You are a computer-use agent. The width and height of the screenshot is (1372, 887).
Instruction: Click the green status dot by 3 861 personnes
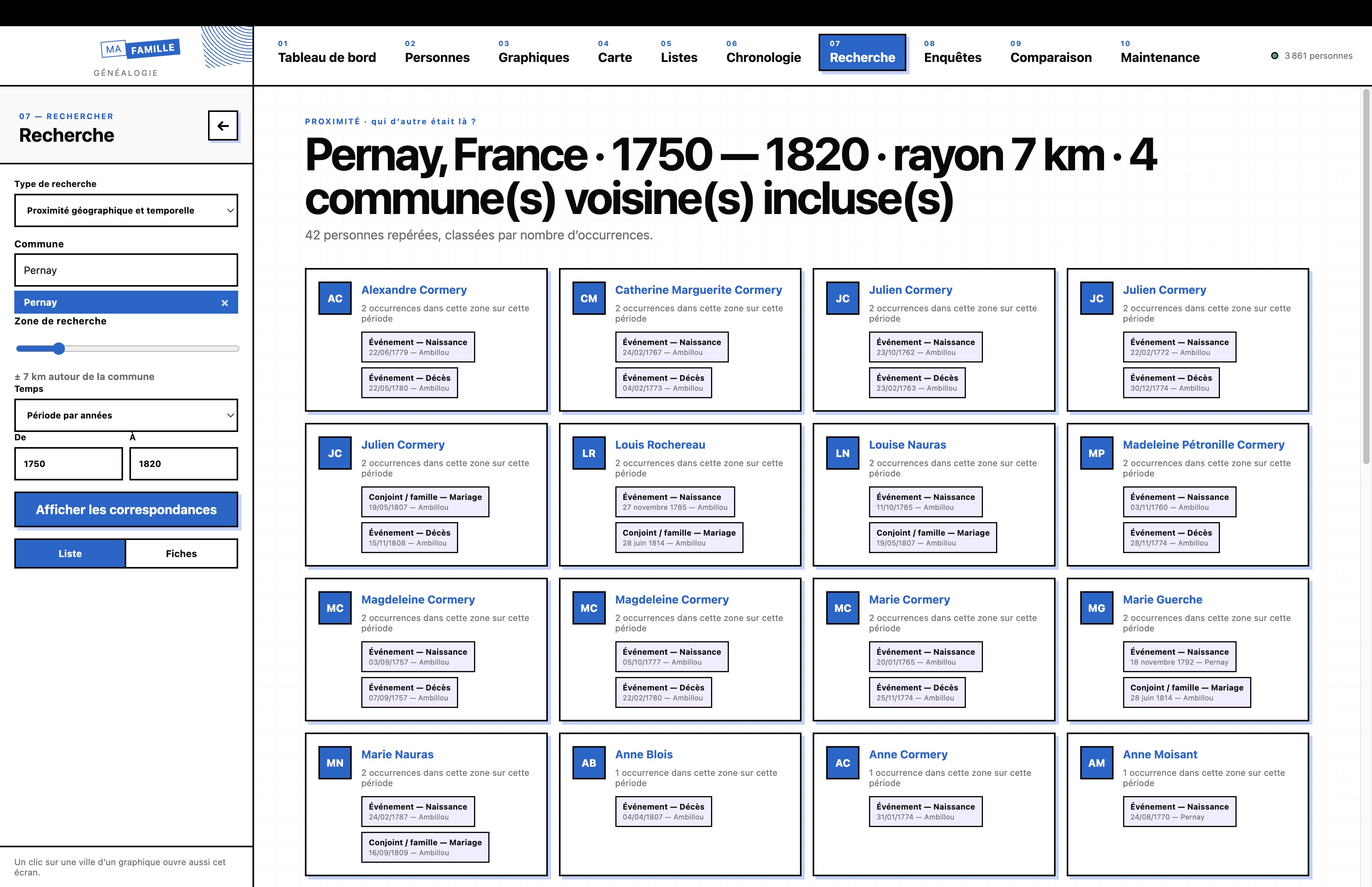coord(1275,56)
